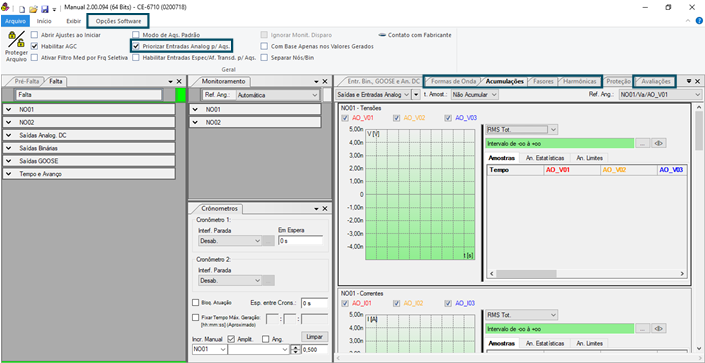
Task: Click the Open folder icon in title bar
Action: [33, 8]
